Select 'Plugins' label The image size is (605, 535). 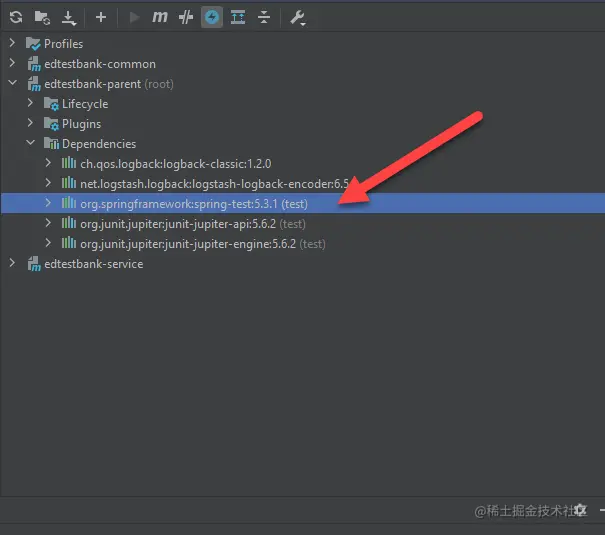(81, 124)
